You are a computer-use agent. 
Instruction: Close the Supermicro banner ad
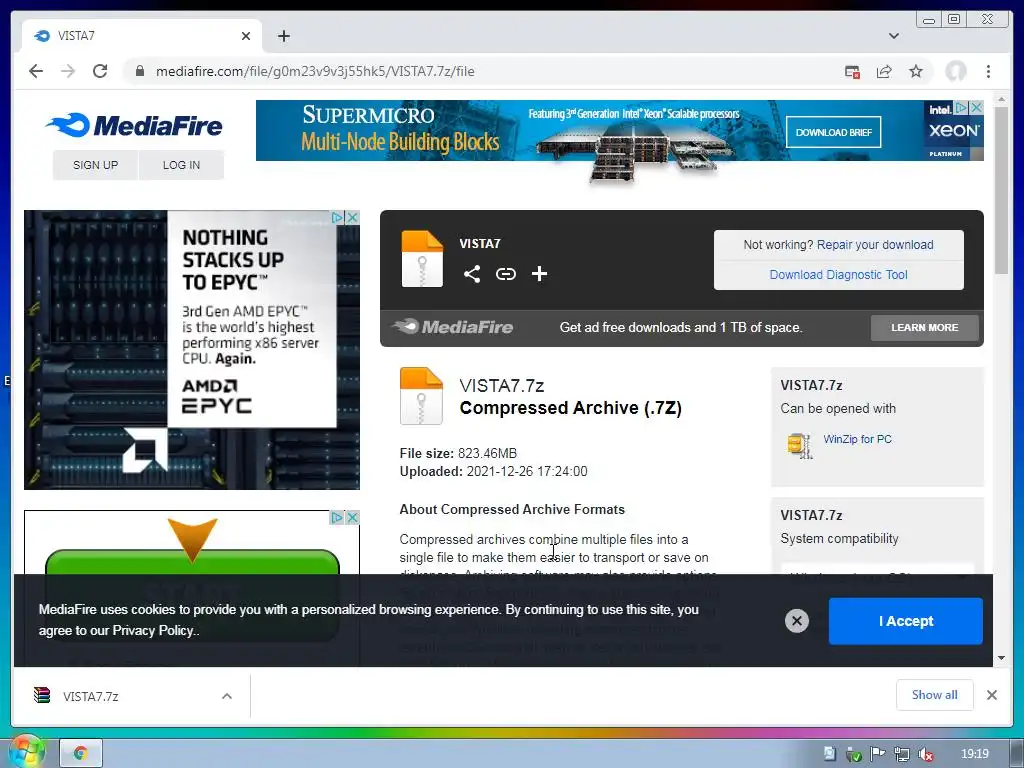[x=976, y=107]
